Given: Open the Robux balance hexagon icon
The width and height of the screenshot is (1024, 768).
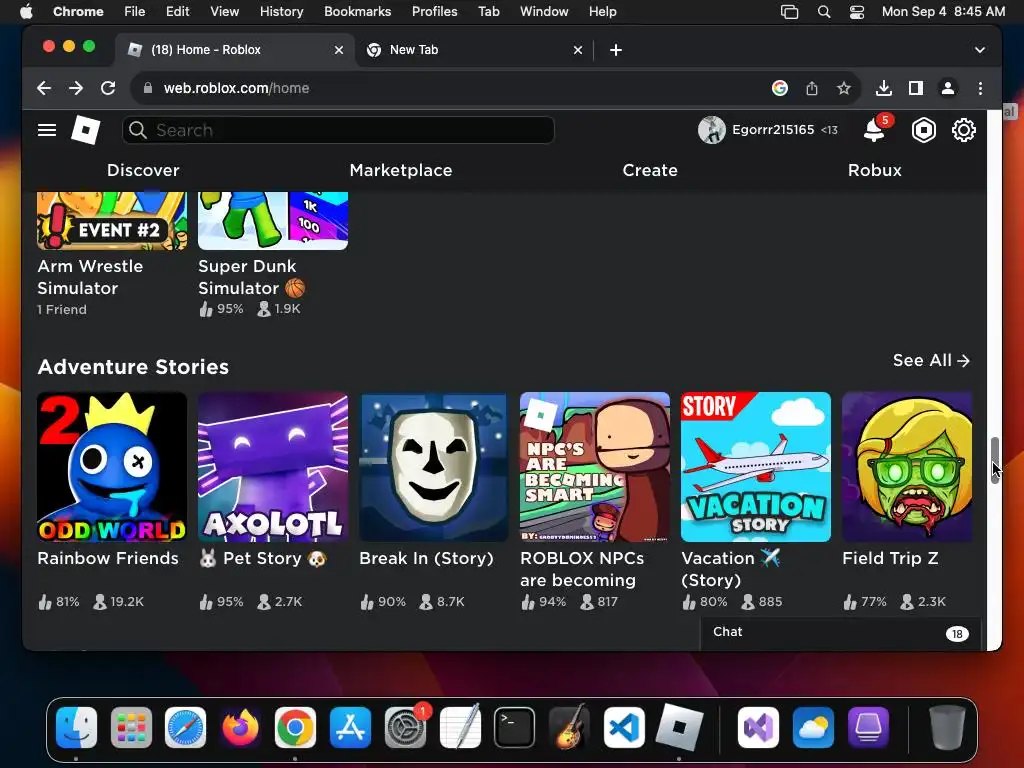Looking at the screenshot, I should click(923, 130).
